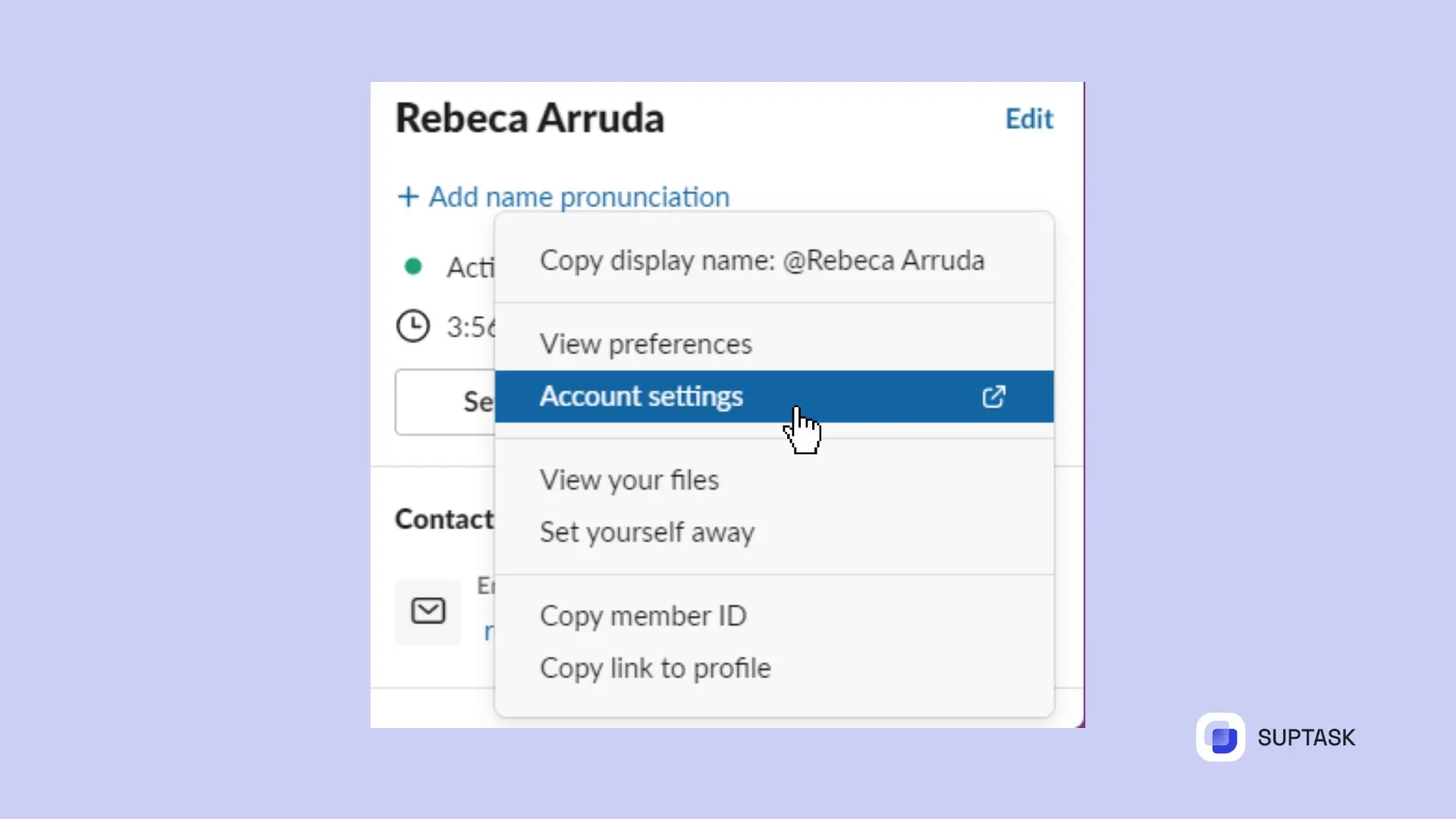Screen dimensions: 1456x819
Task: Select Account settings from the menu
Action: click(642, 396)
